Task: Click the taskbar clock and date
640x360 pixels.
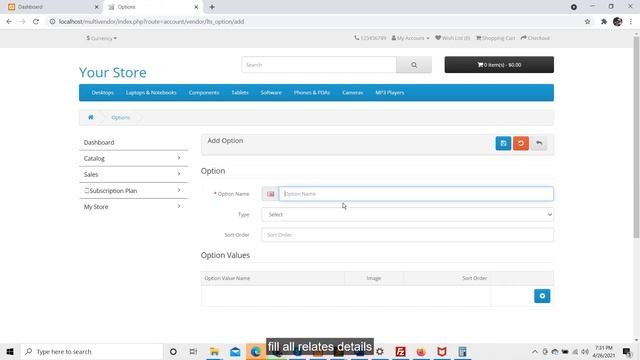Action: (603, 351)
